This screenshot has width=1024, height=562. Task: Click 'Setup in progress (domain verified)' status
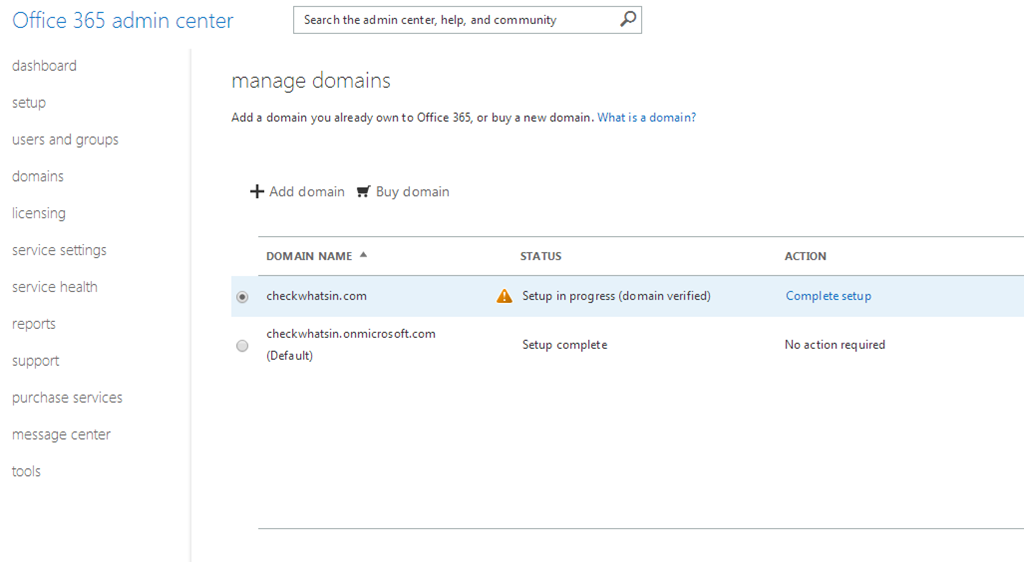pyautogui.click(x=616, y=296)
